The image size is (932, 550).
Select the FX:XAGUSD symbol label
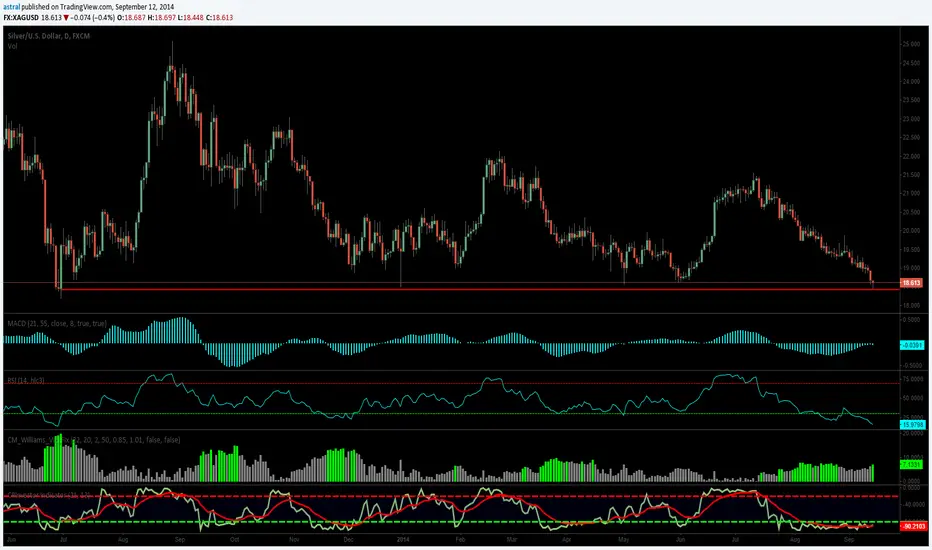21,18
